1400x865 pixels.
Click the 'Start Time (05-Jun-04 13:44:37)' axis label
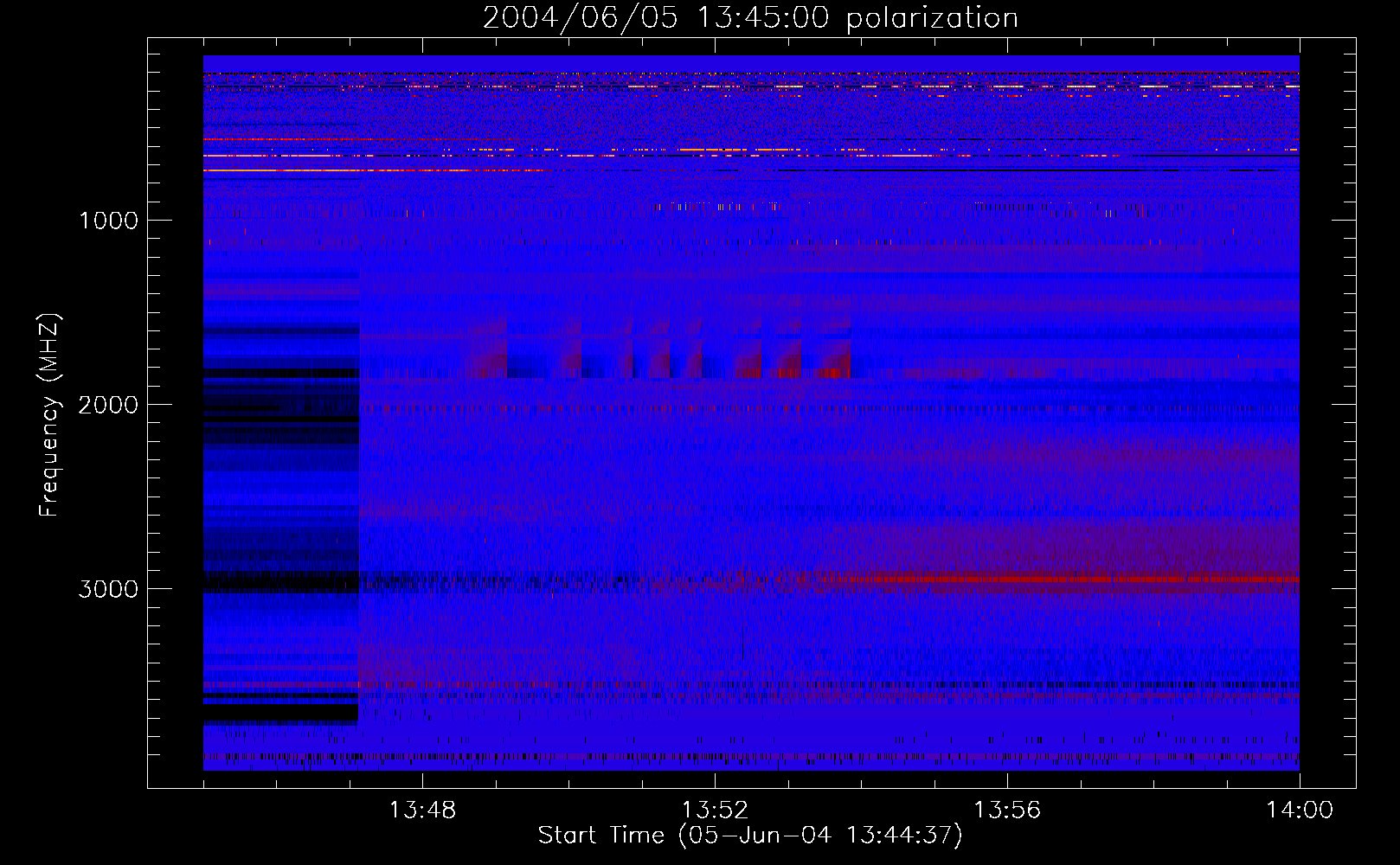pyautogui.click(x=750, y=836)
